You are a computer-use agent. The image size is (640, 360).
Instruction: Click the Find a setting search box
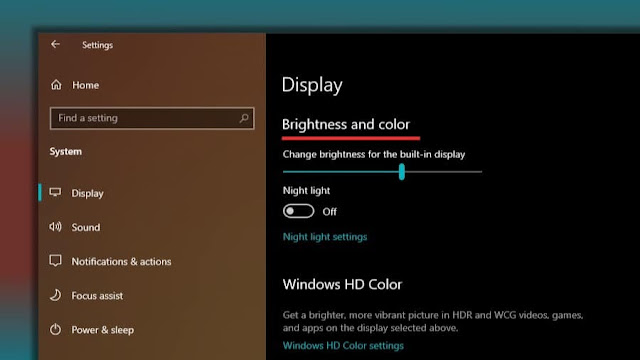click(x=152, y=118)
